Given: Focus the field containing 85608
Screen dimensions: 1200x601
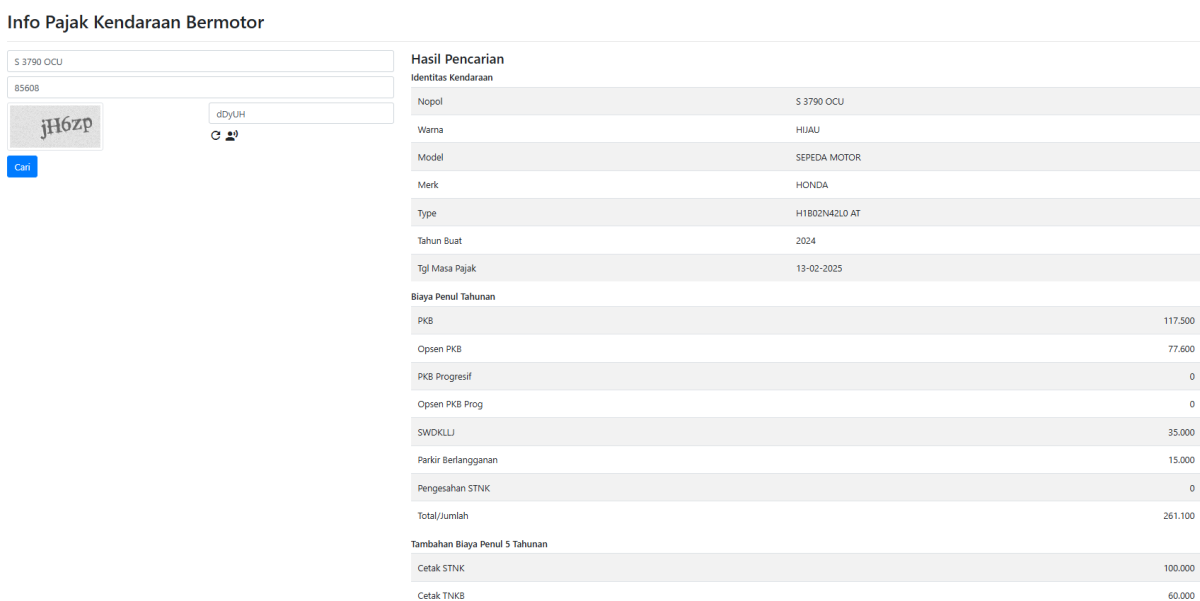Looking at the screenshot, I should click(200, 87).
